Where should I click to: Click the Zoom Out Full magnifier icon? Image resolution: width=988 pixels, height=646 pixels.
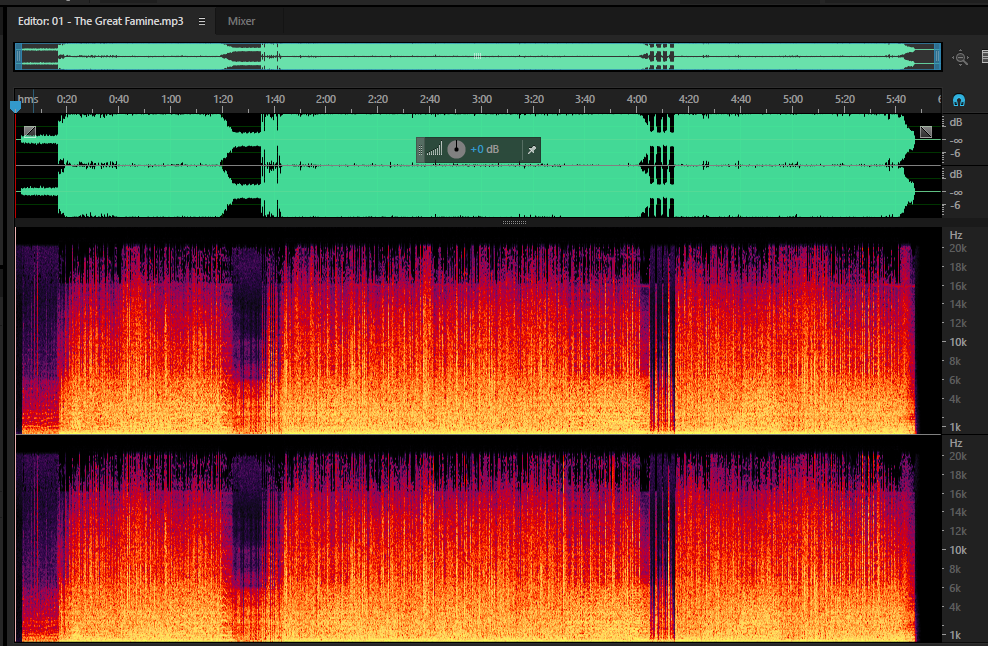pyautogui.click(x=960, y=58)
